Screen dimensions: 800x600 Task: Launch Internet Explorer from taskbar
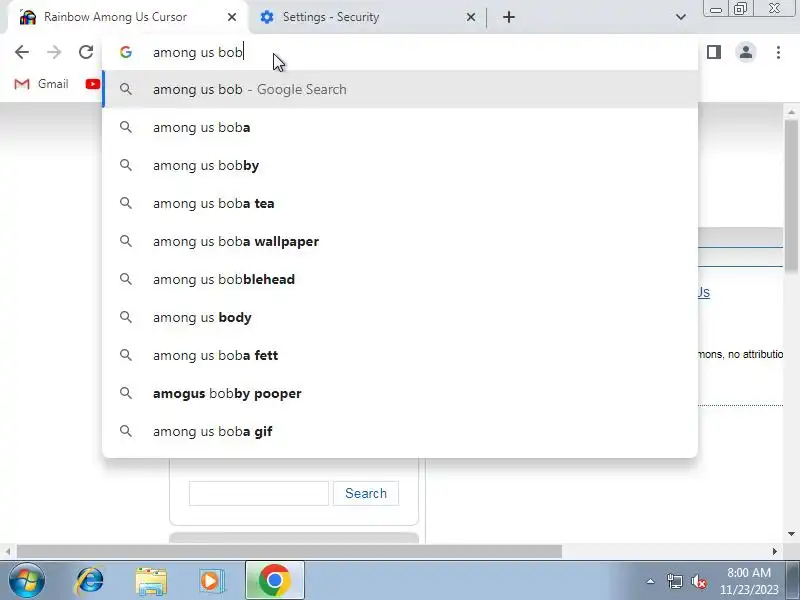coord(90,581)
